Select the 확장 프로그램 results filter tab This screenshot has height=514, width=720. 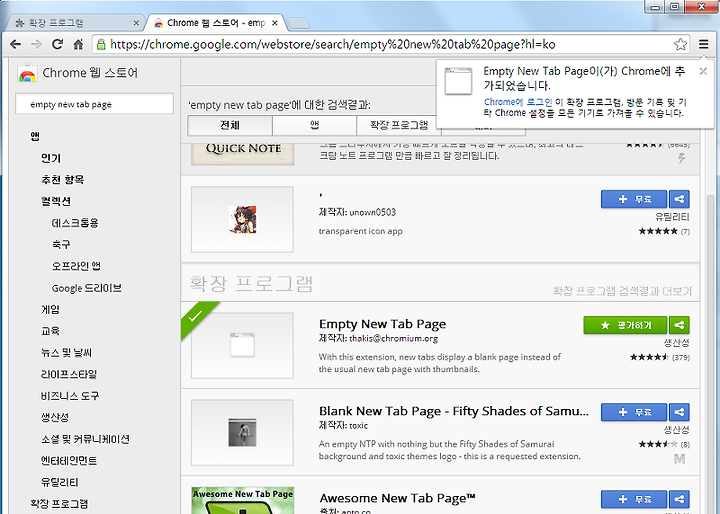[x=399, y=125]
